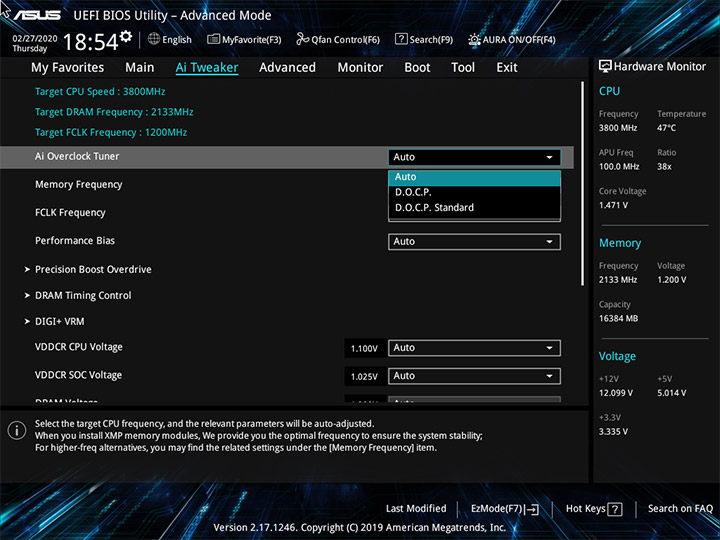Image resolution: width=720 pixels, height=540 pixels.
Task: Open Hot Keys help
Action: (594, 509)
